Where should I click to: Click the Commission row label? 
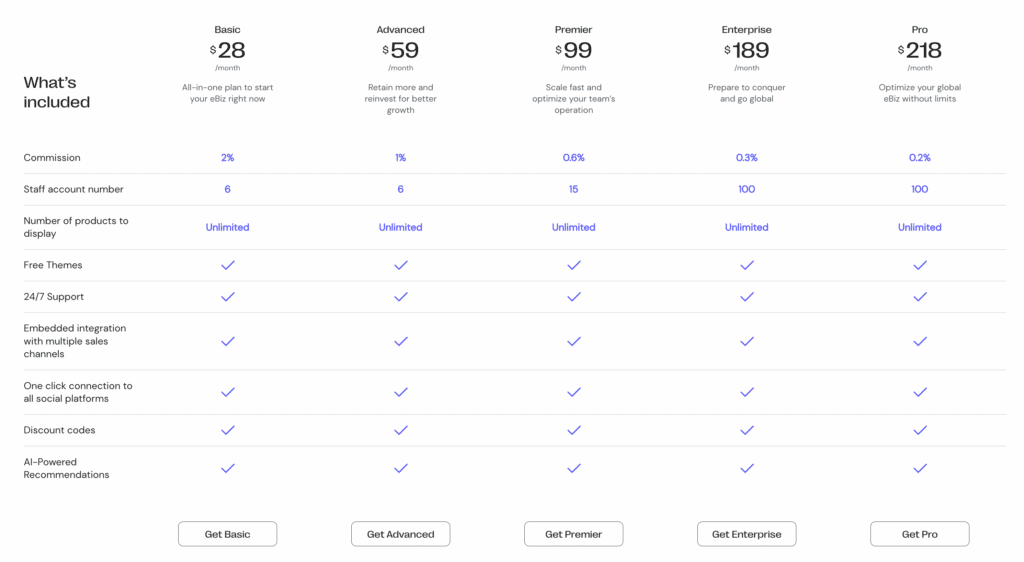(x=52, y=157)
